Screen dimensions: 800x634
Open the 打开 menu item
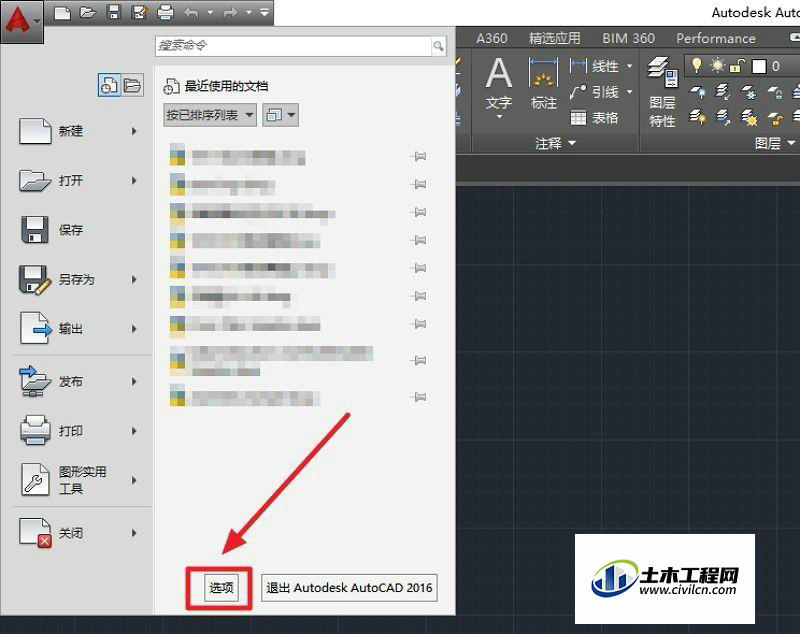(80, 181)
